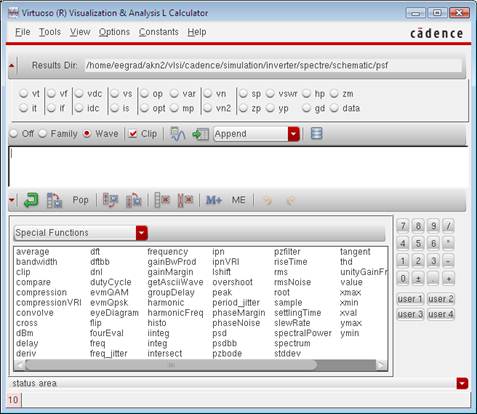Select the vt radio button
Screen dimensions: 477x414
(x=23, y=94)
